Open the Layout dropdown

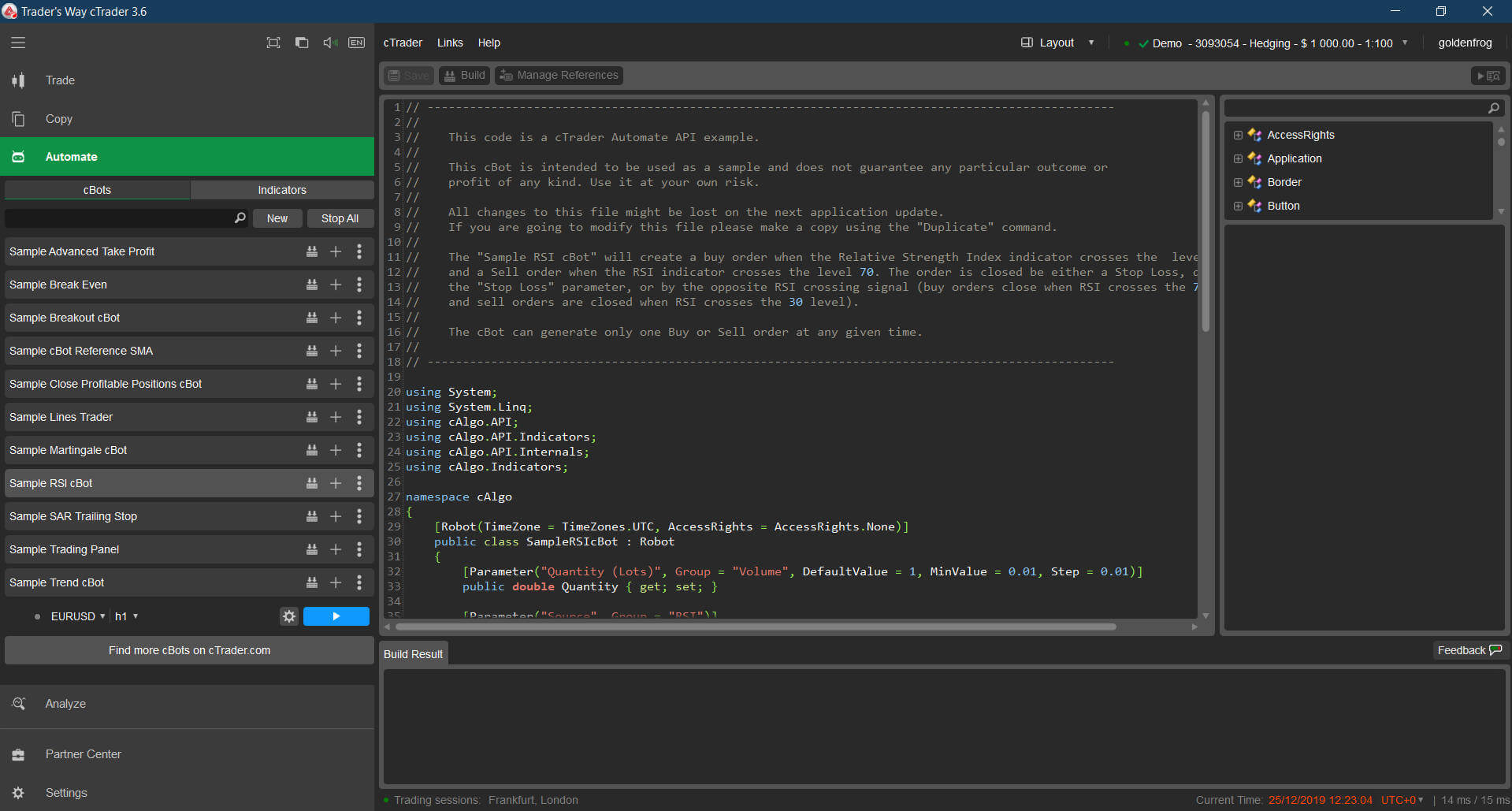click(1057, 43)
